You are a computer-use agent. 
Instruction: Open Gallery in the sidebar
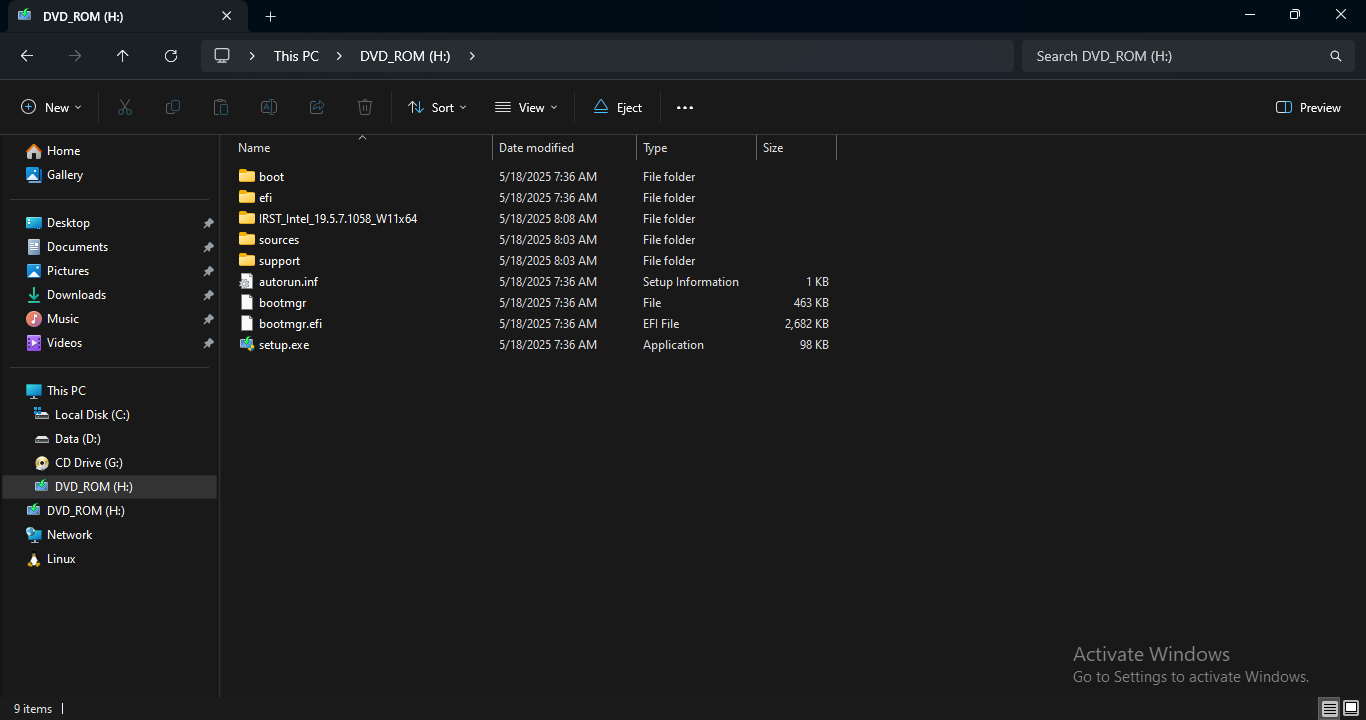[x=65, y=174]
